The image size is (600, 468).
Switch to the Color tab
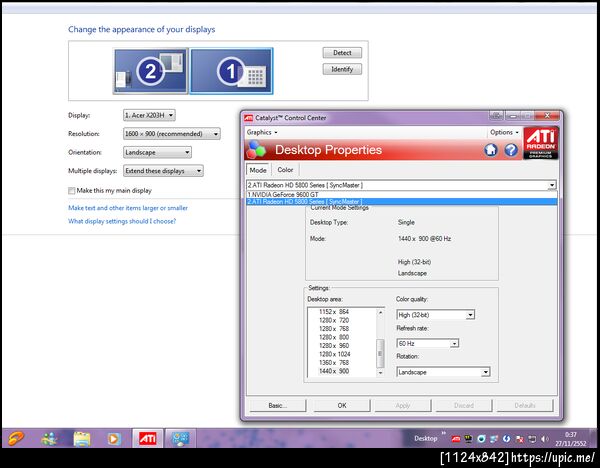coord(285,170)
